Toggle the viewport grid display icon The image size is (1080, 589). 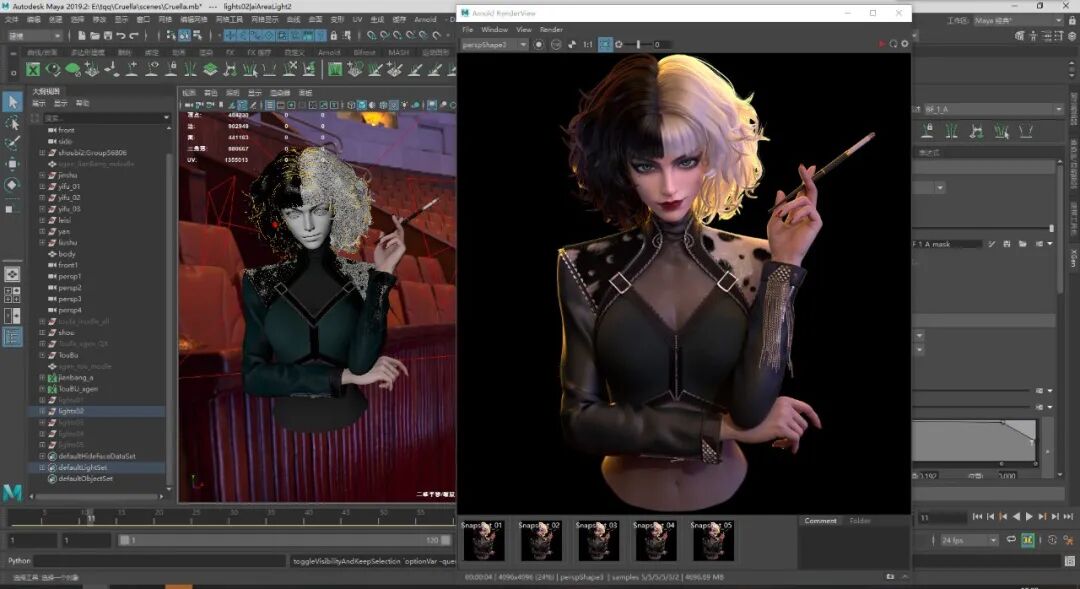pyautogui.click(x=270, y=105)
